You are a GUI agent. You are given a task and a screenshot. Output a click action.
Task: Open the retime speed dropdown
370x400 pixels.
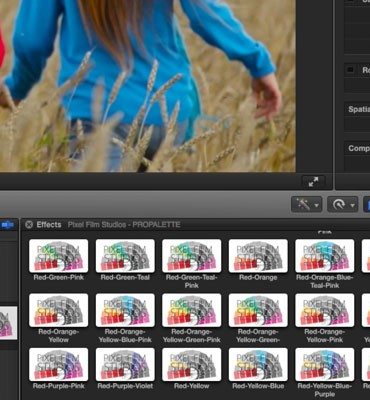coord(343,204)
